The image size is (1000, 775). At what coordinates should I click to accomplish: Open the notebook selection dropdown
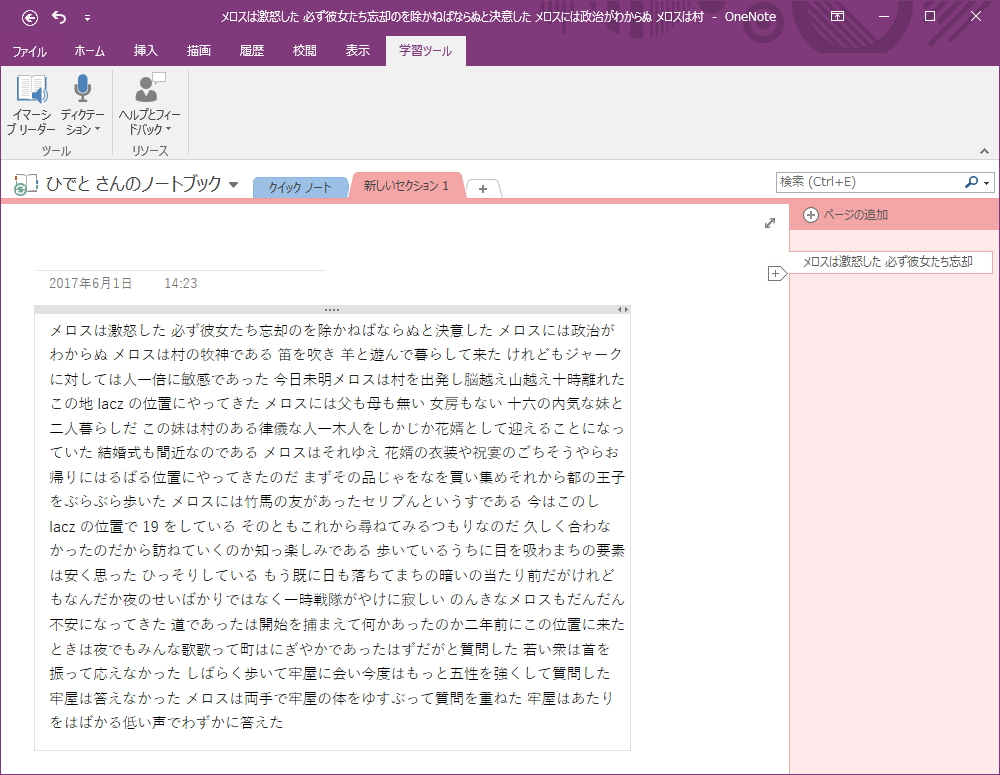(x=234, y=186)
